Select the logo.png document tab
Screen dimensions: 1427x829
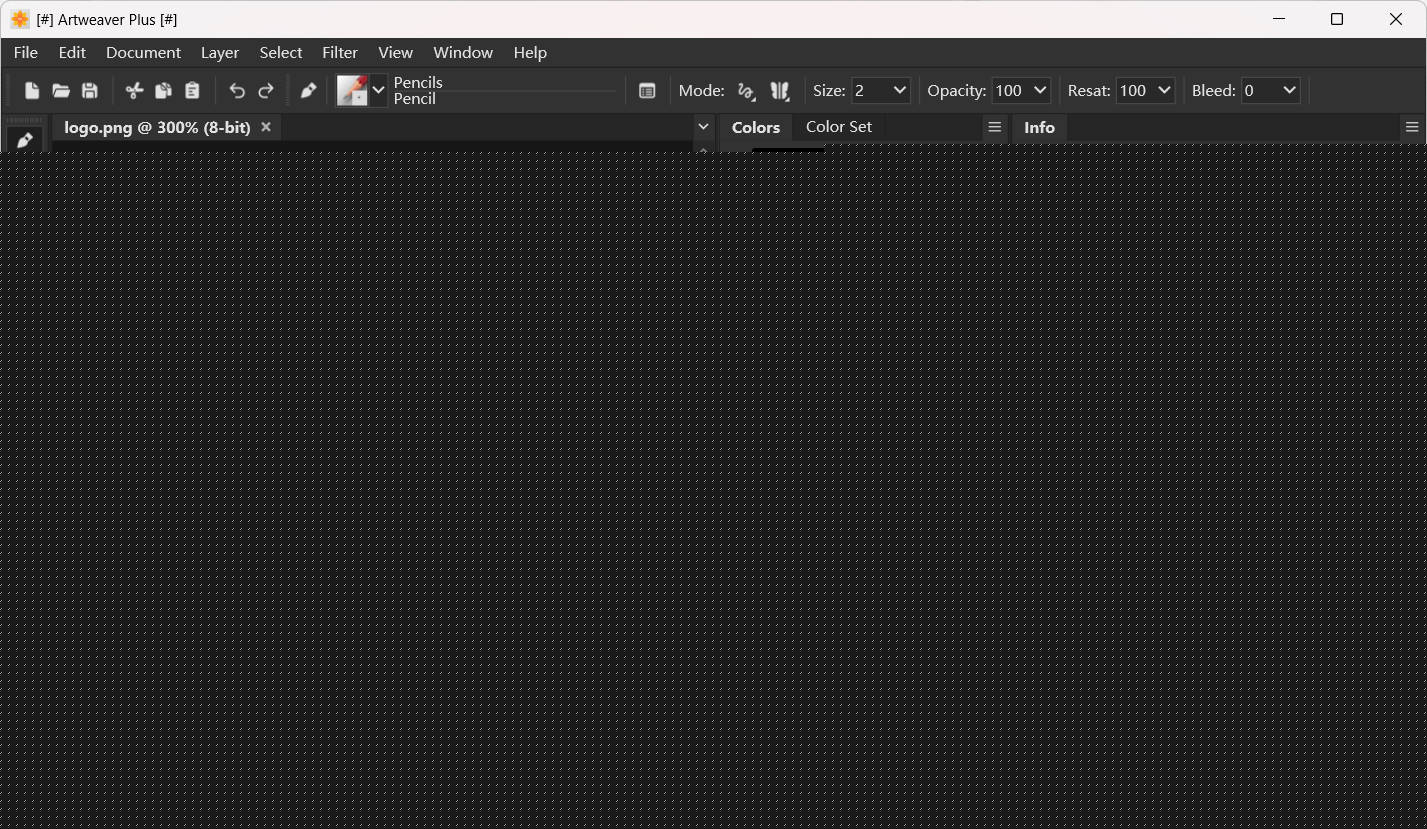click(x=157, y=128)
